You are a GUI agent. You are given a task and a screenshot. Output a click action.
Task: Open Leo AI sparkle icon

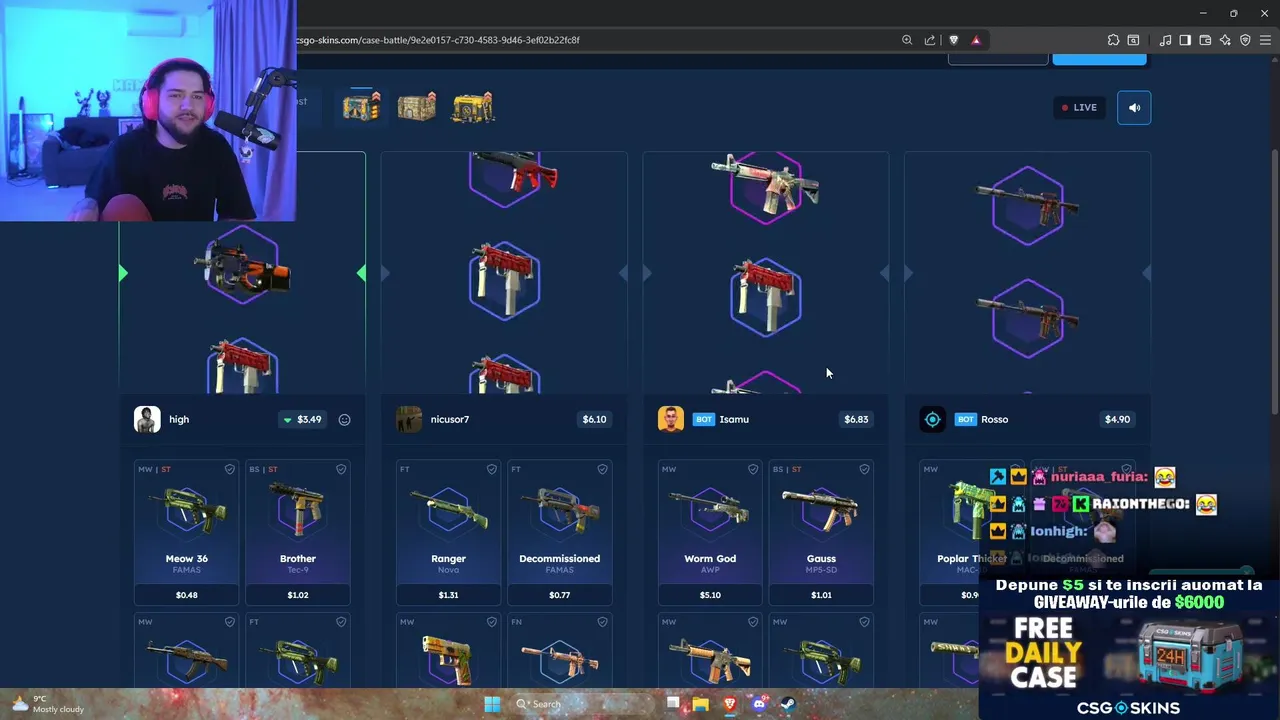pos(1225,40)
